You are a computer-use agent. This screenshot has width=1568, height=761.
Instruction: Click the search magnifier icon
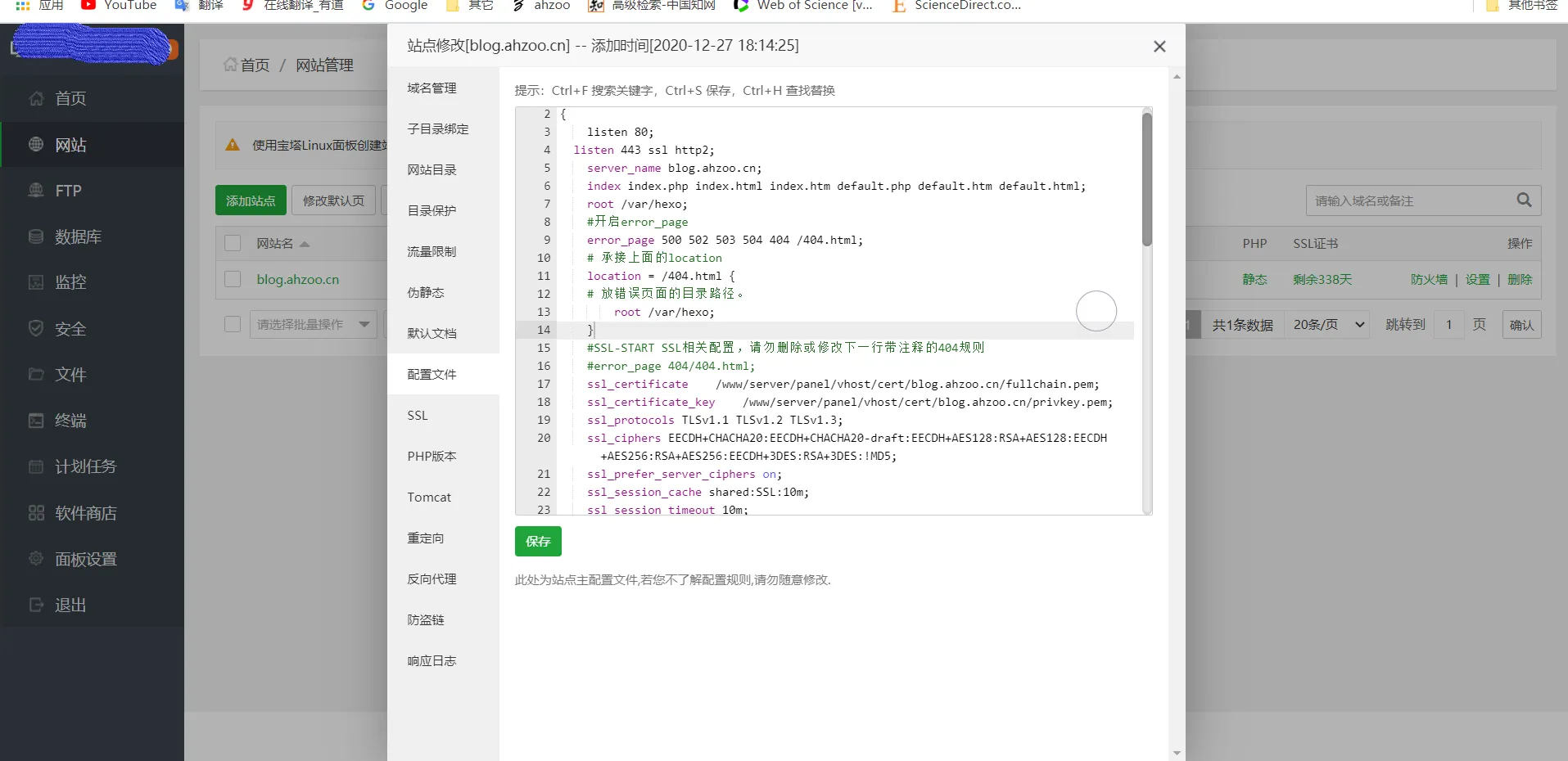1523,200
